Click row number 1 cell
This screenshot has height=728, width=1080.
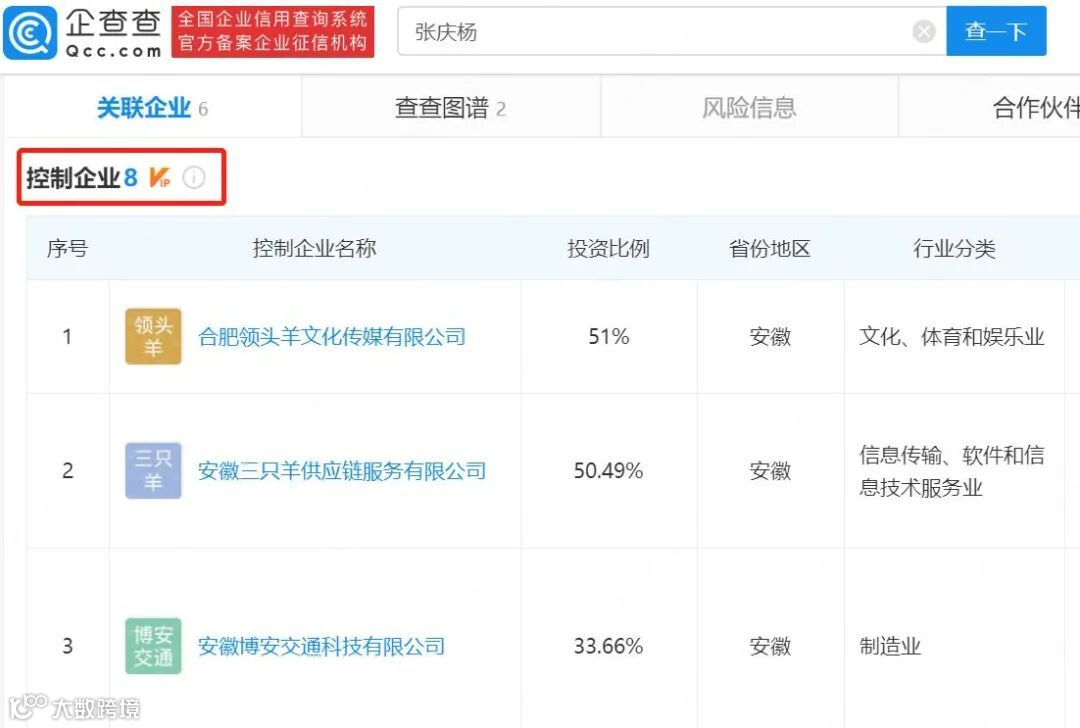tap(68, 336)
